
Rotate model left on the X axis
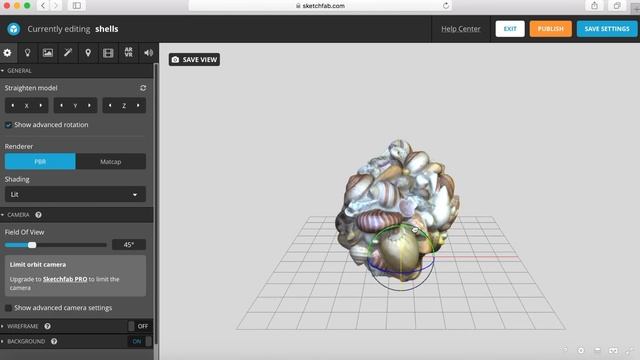pyautogui.click(x=13, y=106)
